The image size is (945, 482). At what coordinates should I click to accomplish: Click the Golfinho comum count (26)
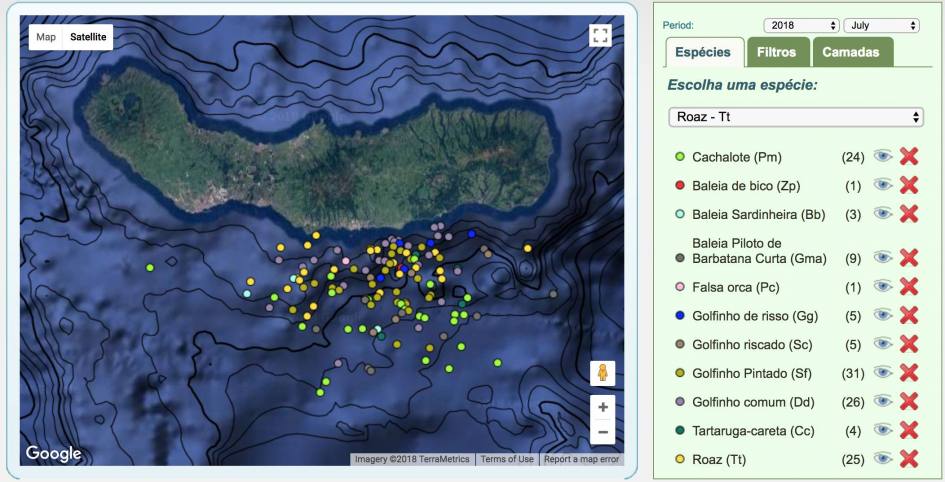pos(853,402)
